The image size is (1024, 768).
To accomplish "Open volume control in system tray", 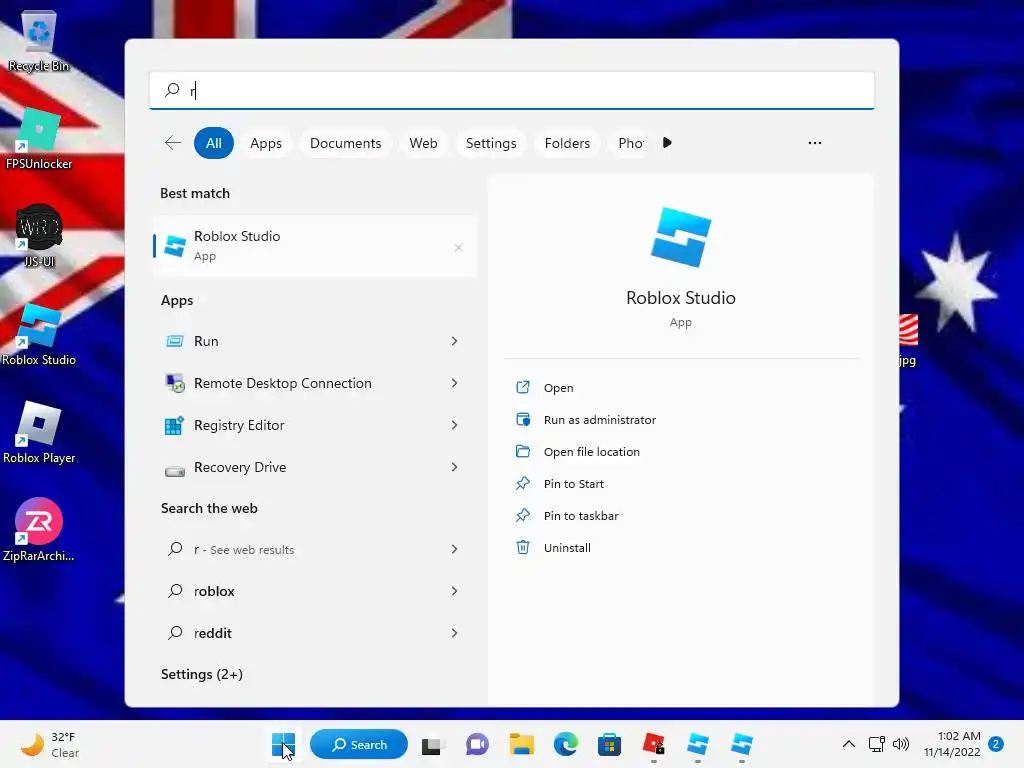I will [x=901, y=744].
